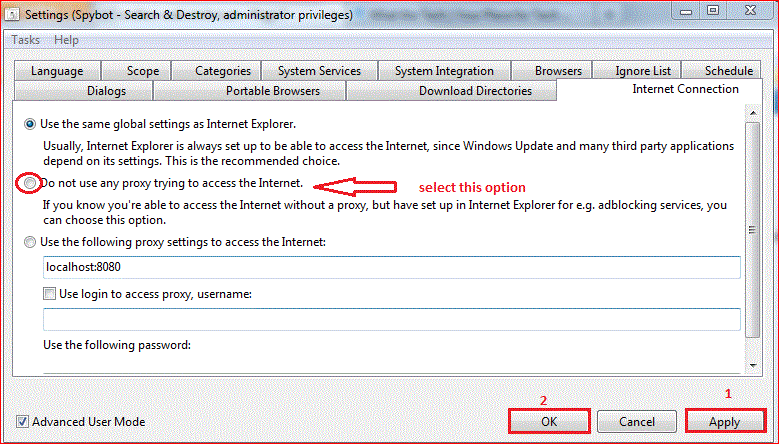Click 'This is the recommended choice' text
The height and width of the screenshot is (444, 779).
tap(252, 161)
